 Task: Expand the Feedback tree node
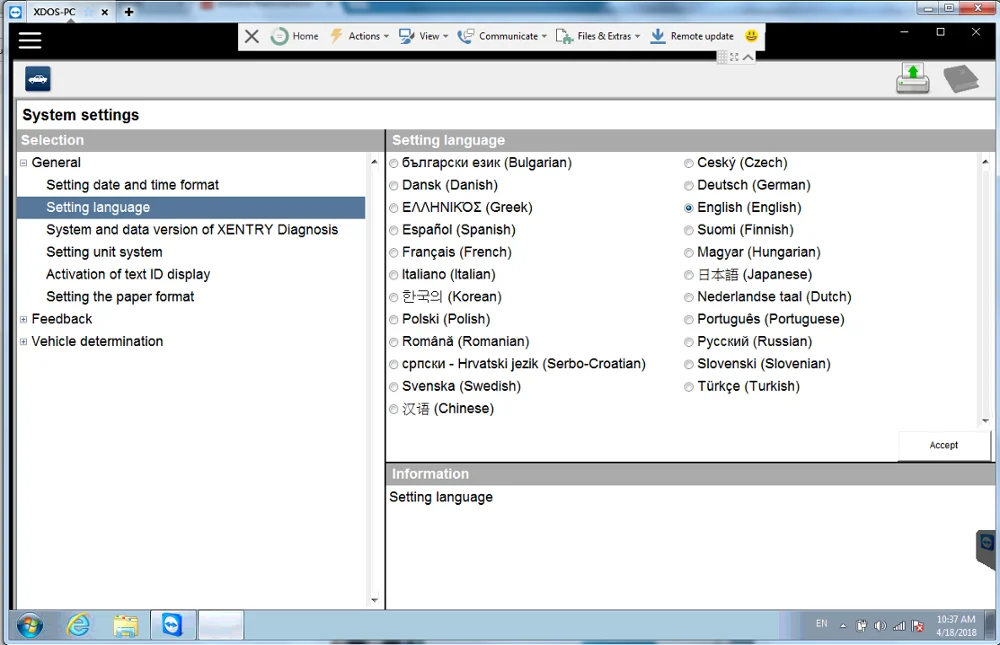pyautogui.click(x=24, y=319)
